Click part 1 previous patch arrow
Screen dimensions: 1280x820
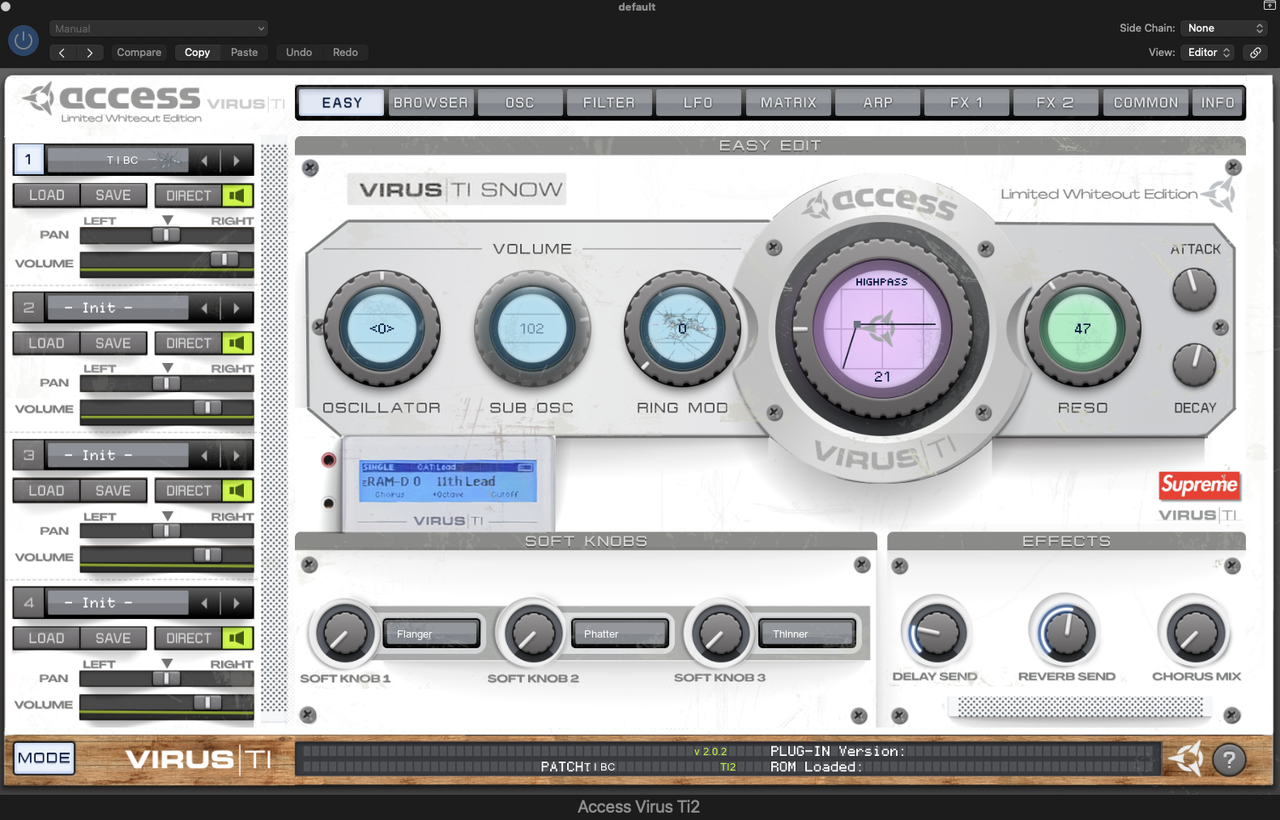pos(205,160)
